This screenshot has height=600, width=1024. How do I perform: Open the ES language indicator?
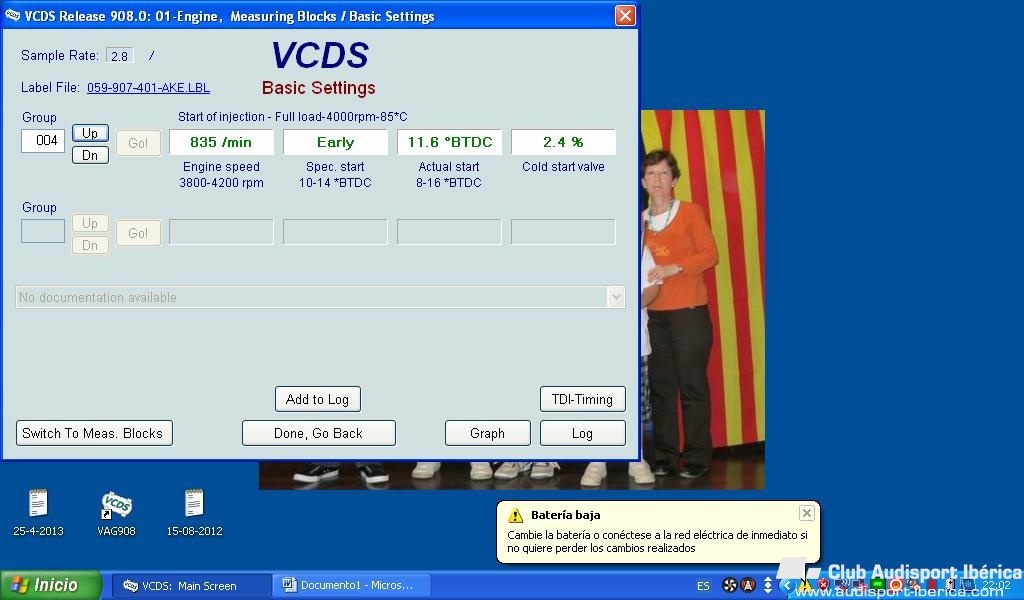703,586
